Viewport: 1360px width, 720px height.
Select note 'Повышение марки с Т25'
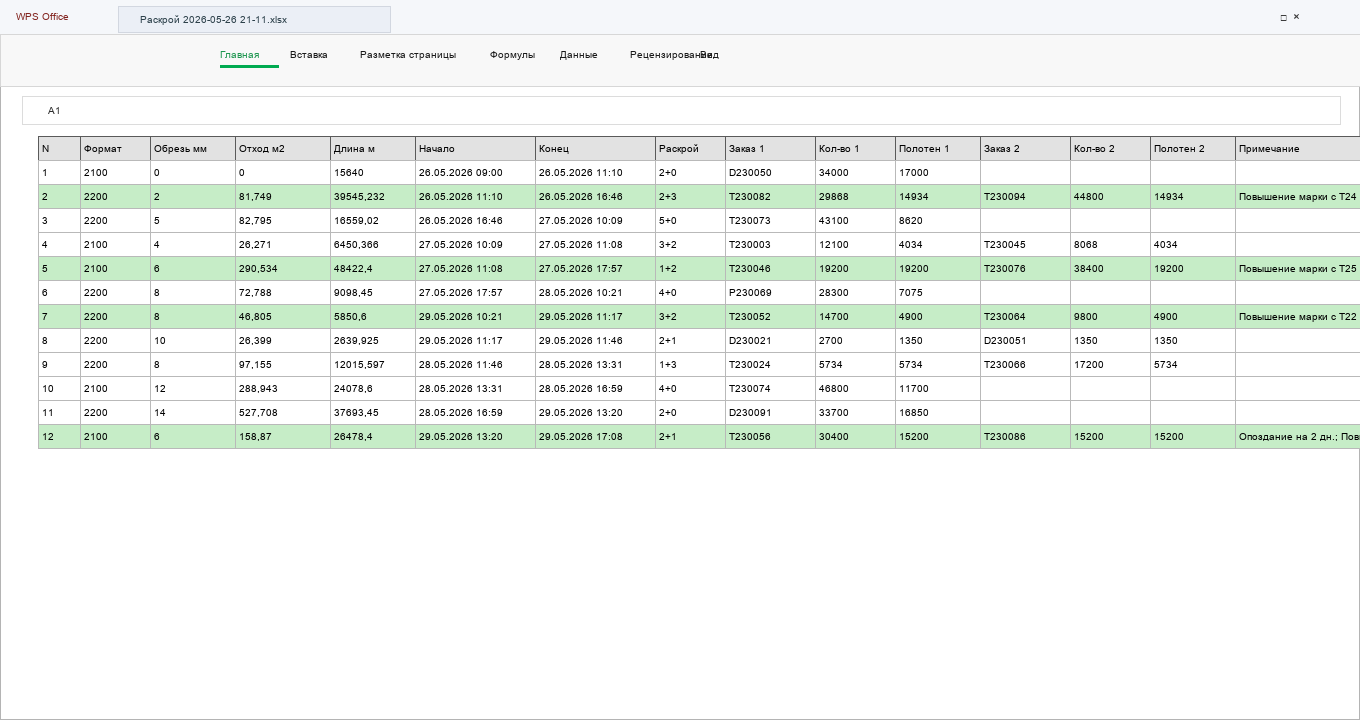click(x=1298, y=269)
